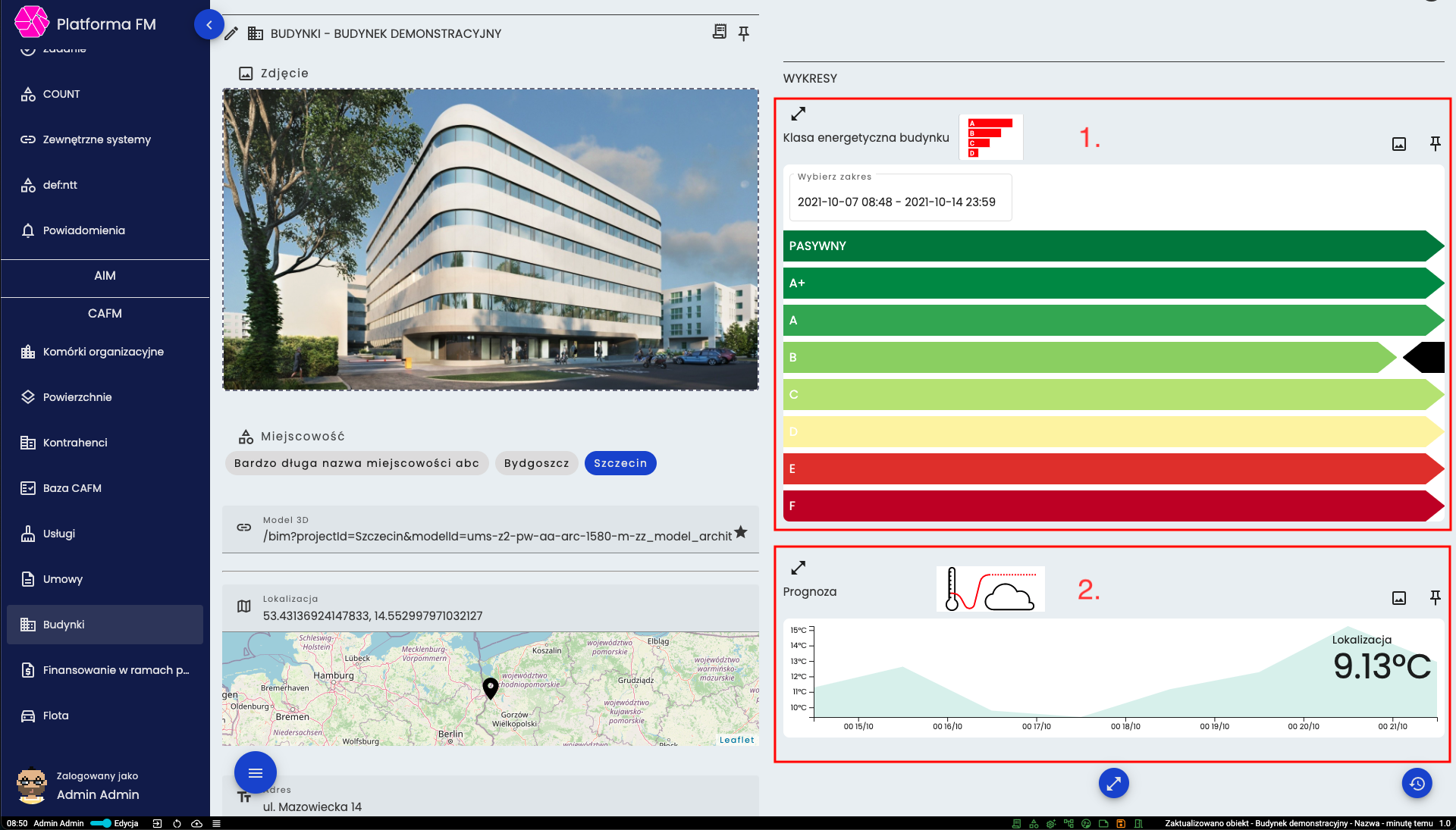Open Komórki organizacyjne
The image size is (1456, 830).
coord(105,352)
